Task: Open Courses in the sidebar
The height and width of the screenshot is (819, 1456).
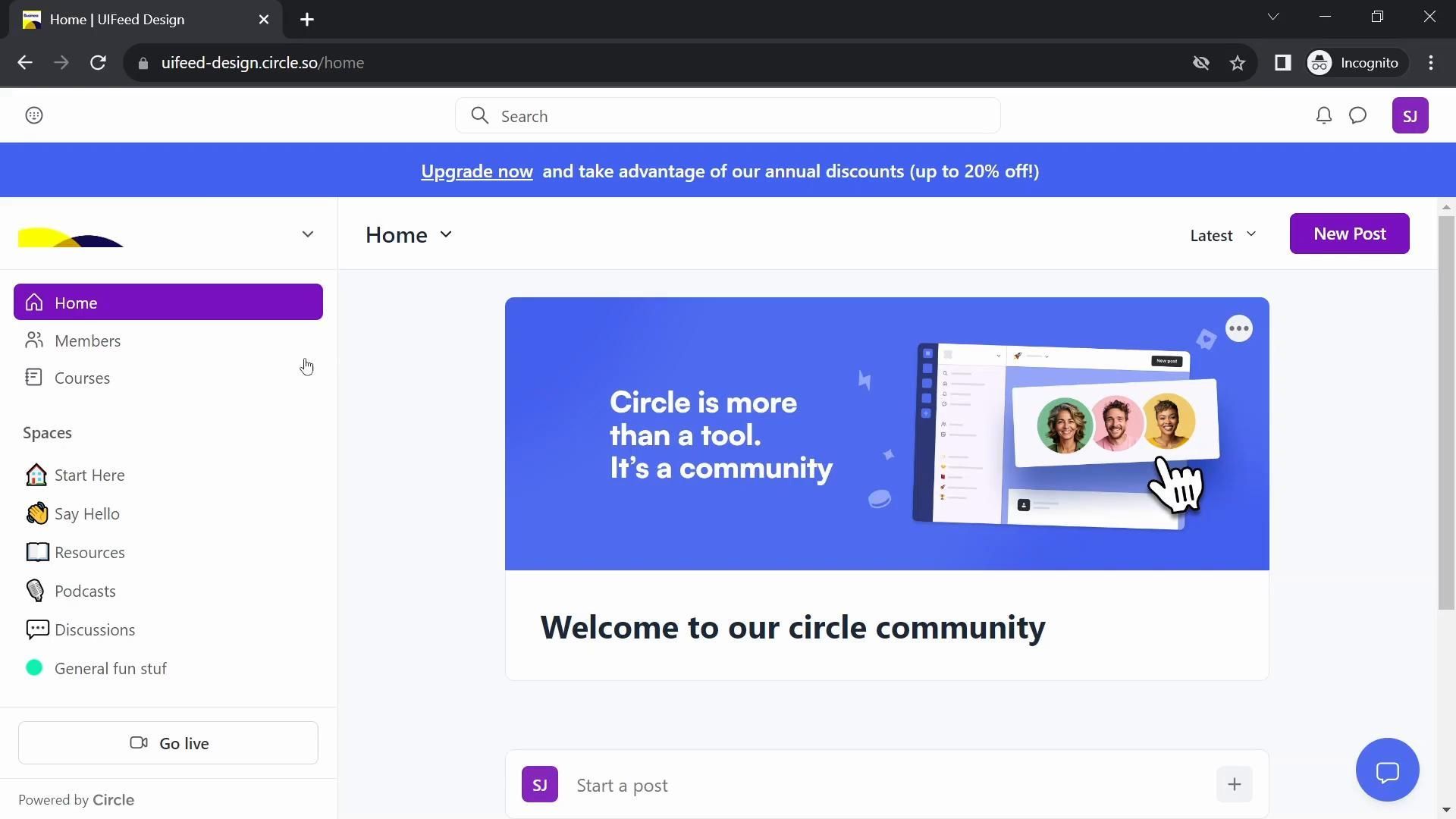Action: coord(82,378)
